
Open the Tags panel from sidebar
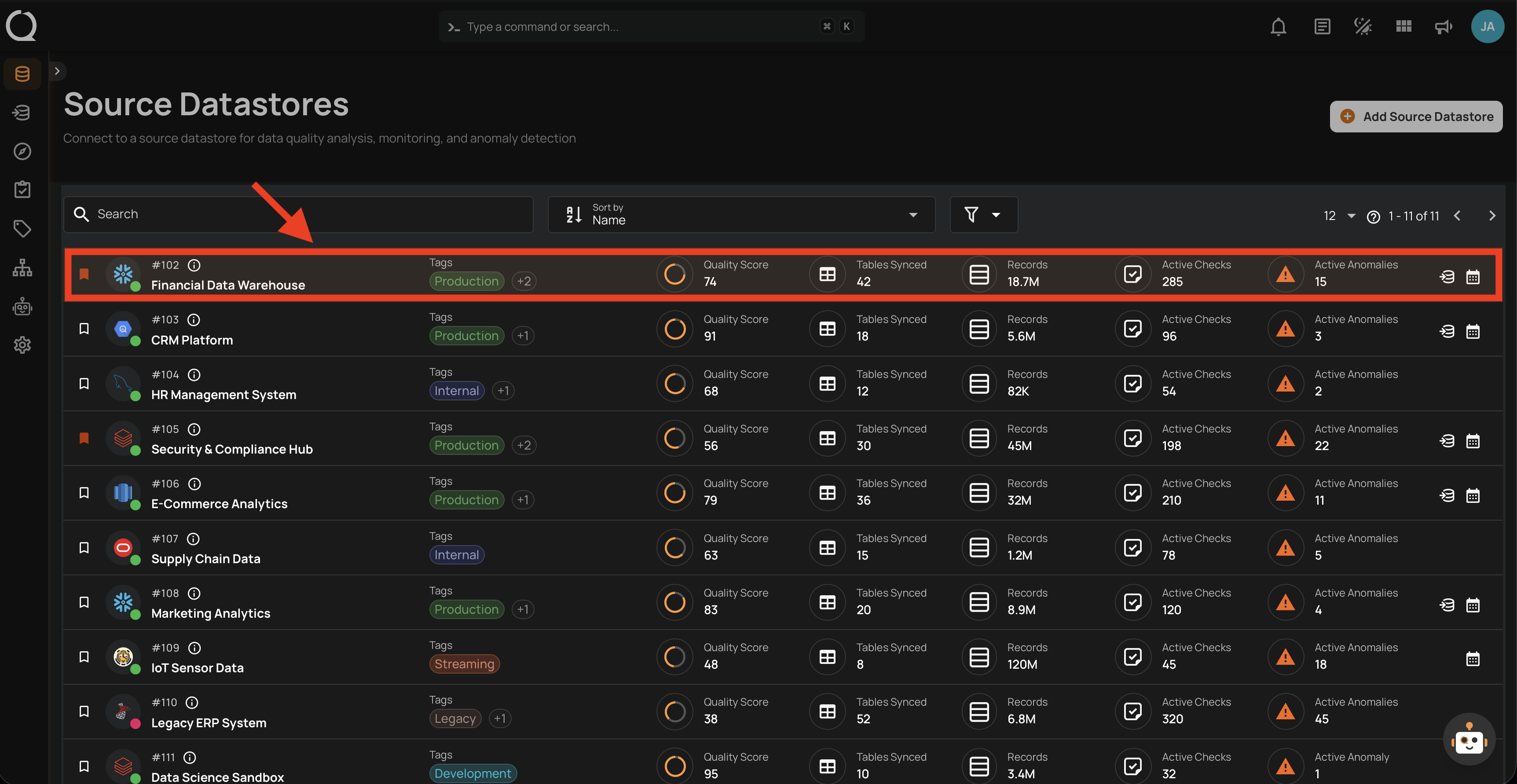[22, 228]
